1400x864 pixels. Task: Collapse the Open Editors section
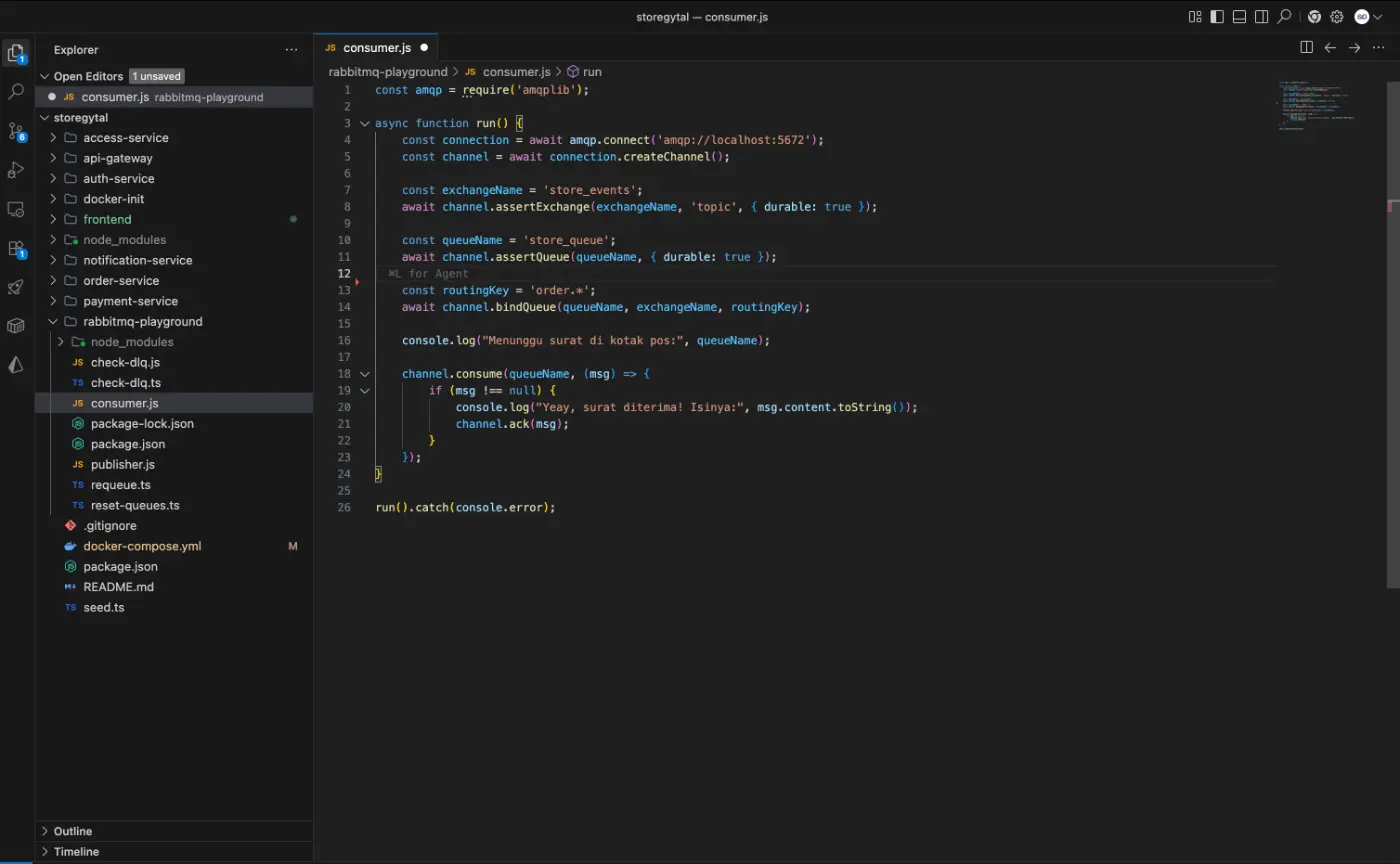click(x=44, y=76)
